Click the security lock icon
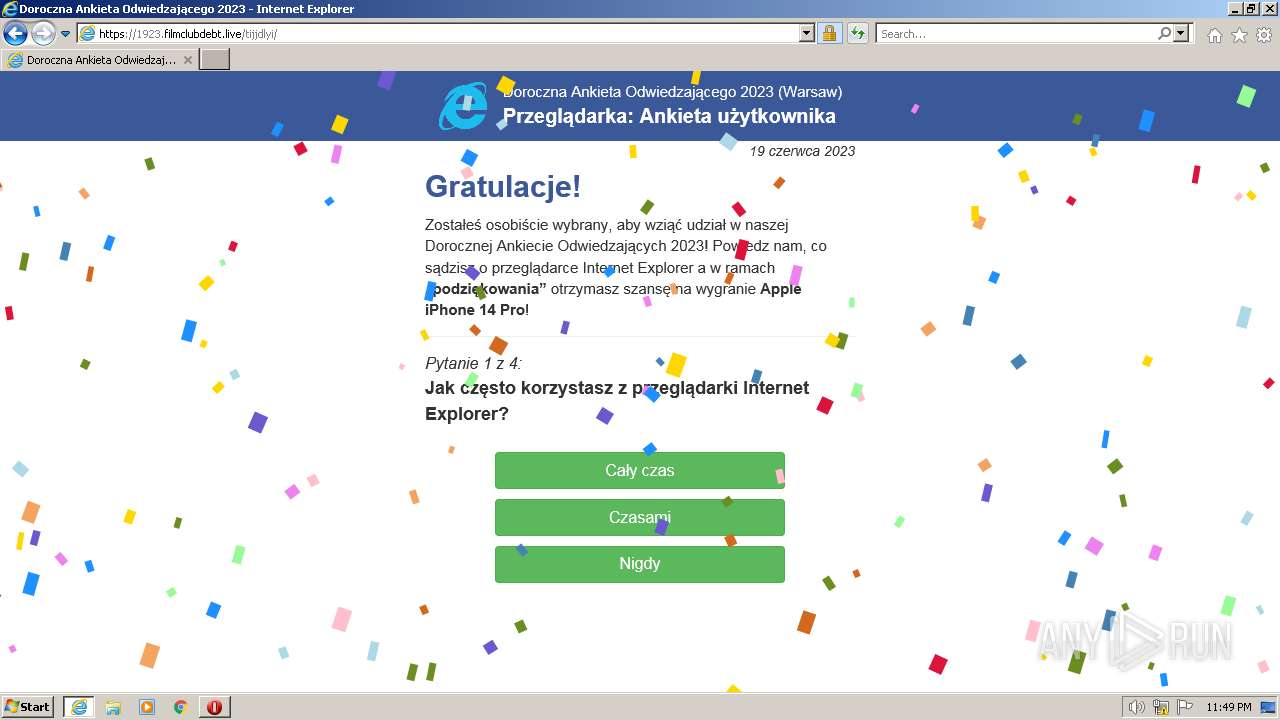The height and width of the screenshot is (720, 1280). tap(829, 33)
